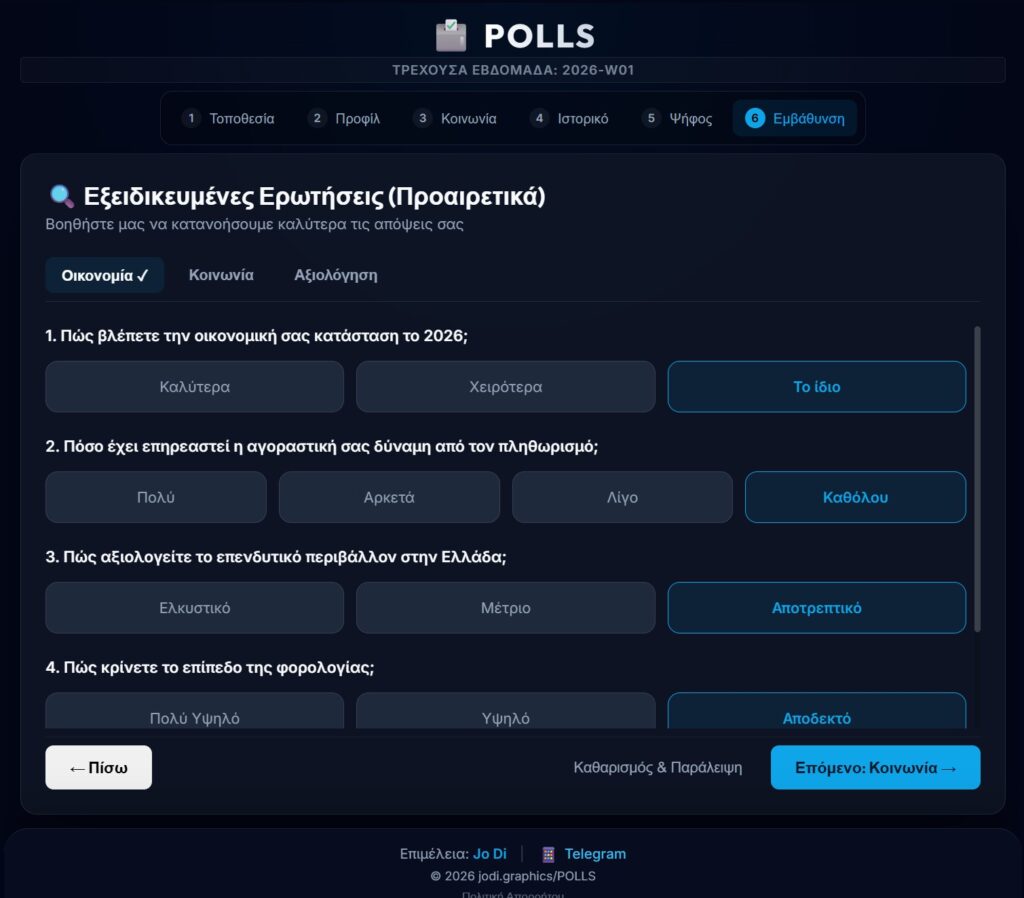Go to step 2 Προφίλ
Image resolution: width=1024 pixels, height=898 pixels.
344,118
